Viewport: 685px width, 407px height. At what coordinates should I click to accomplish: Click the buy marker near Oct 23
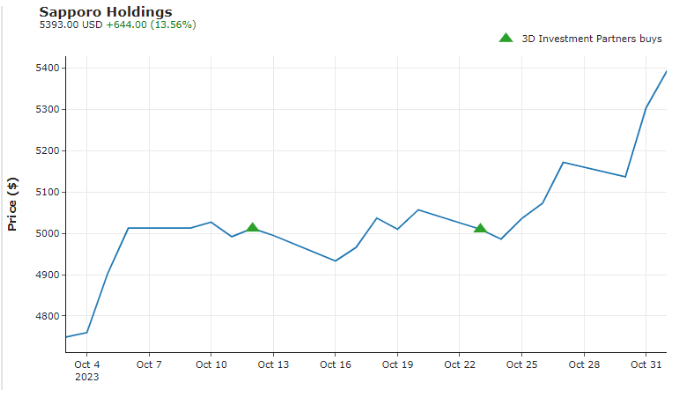pyautogui.click(x=480, y=228)
